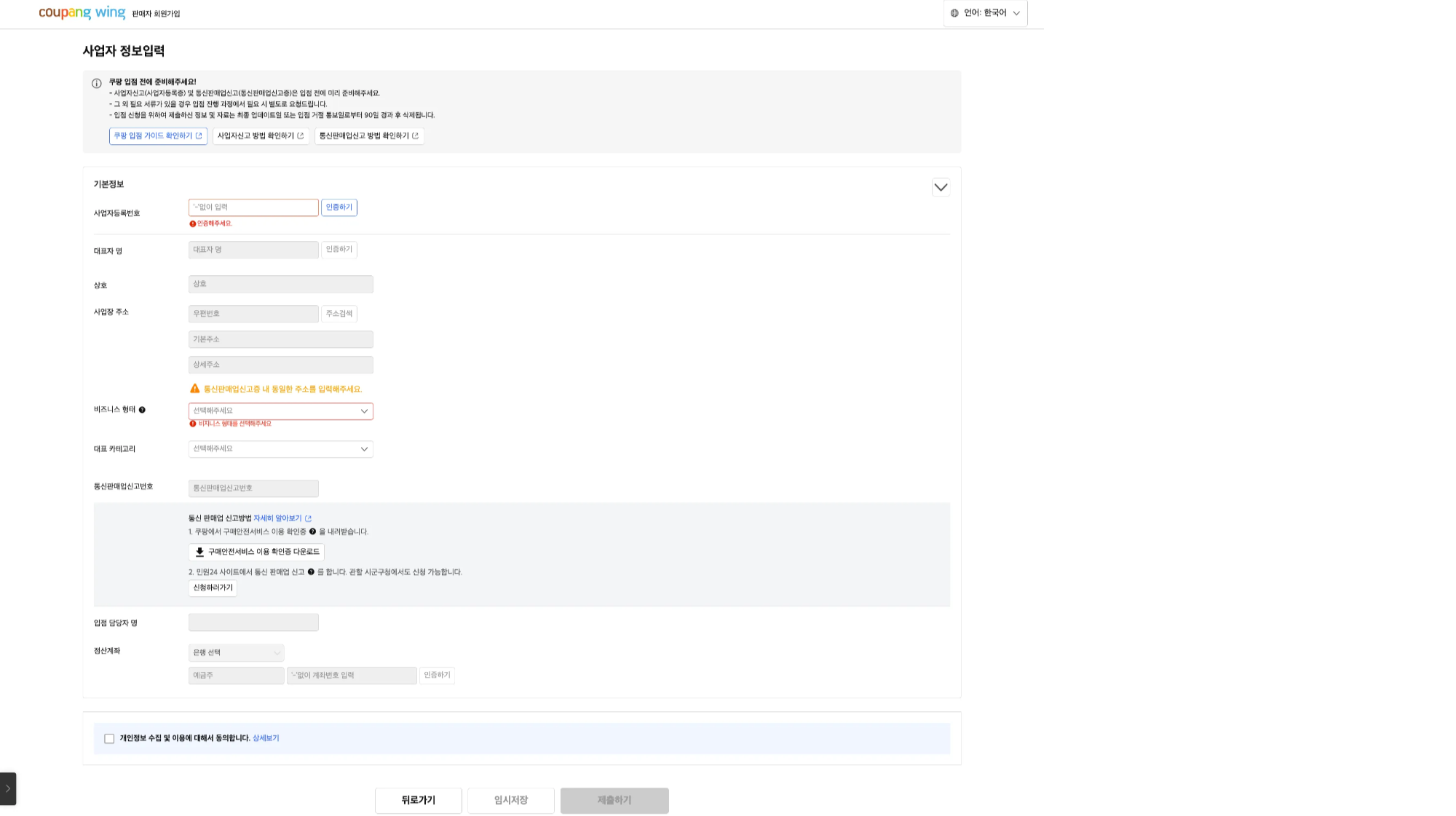Click the 사업자등록번호 input field
This screenshot has width=1456, height=816.
click(x=253, y=207)
